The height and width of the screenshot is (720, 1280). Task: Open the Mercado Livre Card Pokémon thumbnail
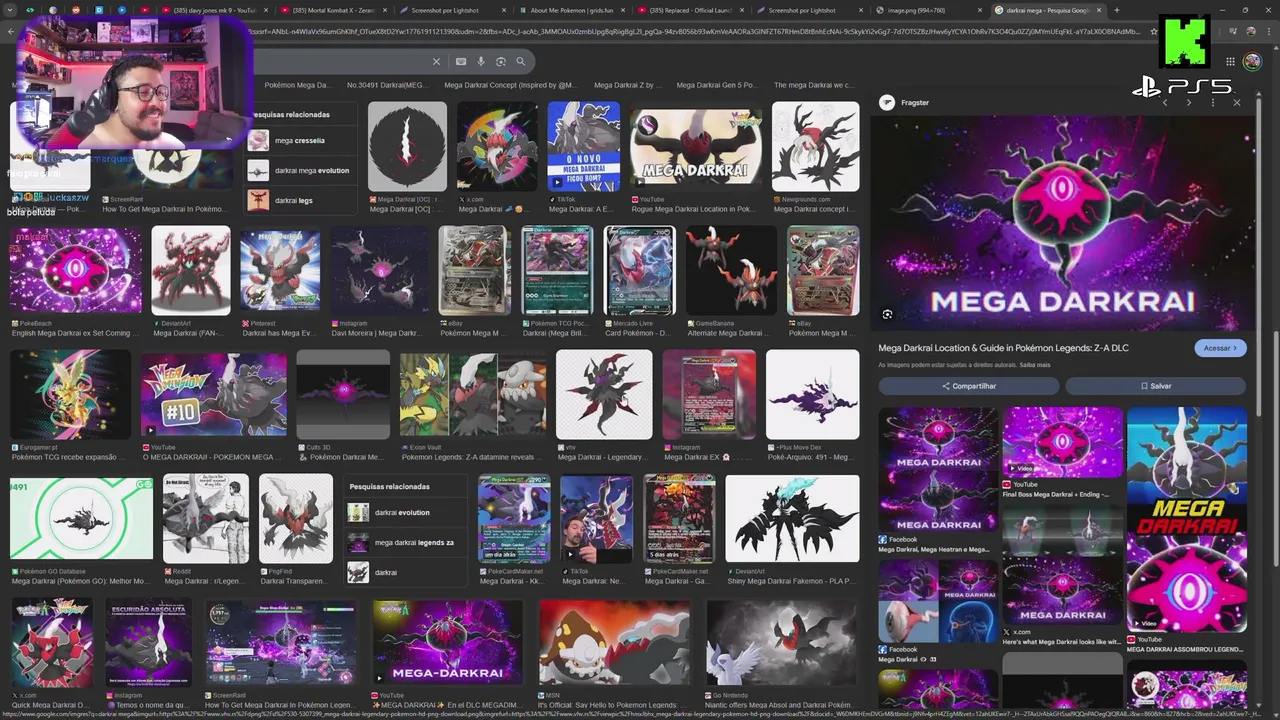coord(640,270)
